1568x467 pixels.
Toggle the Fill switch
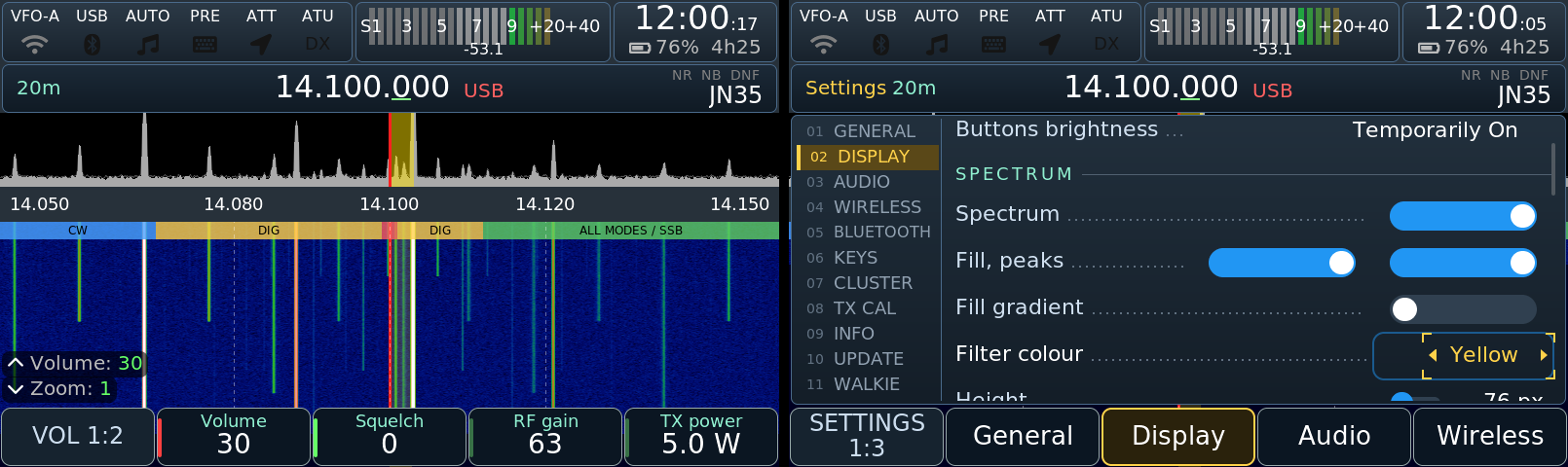coord(1282,263)
